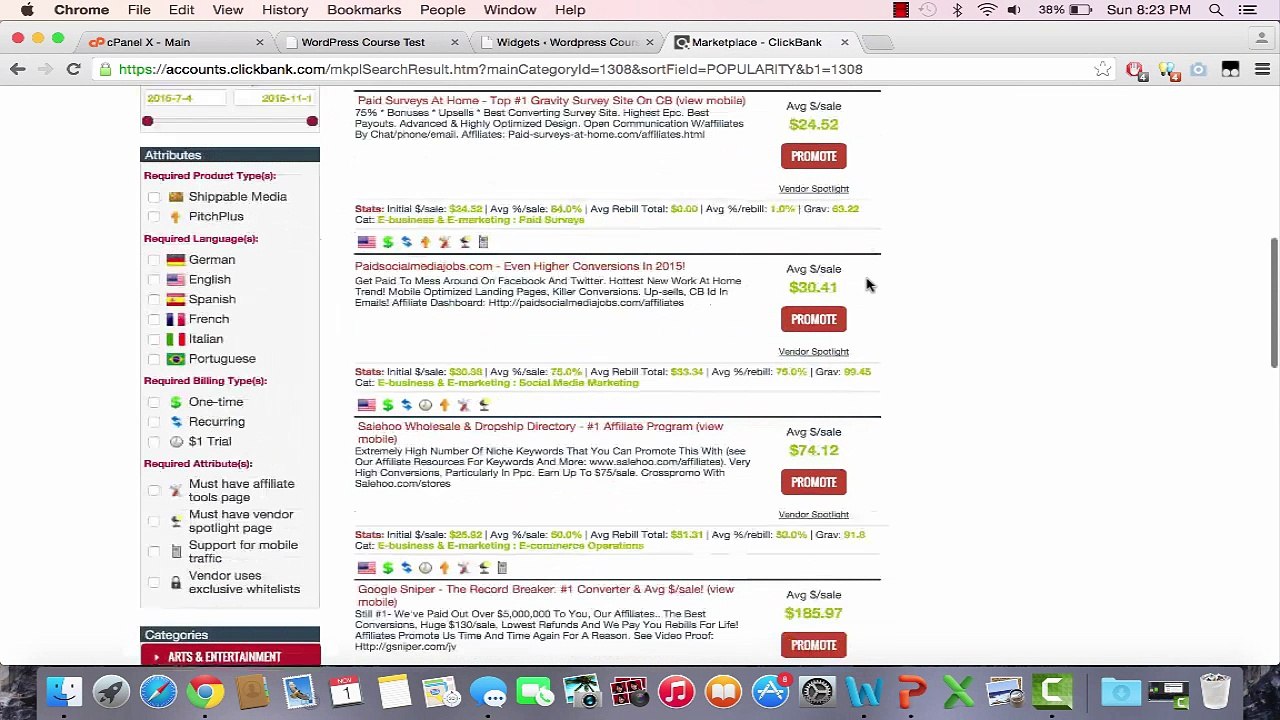This screenshot has height=720, width=1280.
Task: Open Vendor Spotlight for Salehoo
Action: pos(813,514)
